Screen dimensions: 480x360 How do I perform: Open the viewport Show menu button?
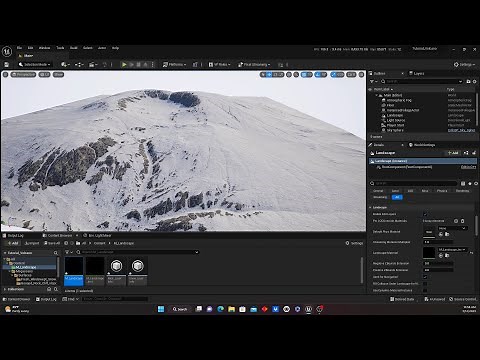click(58, 75)
